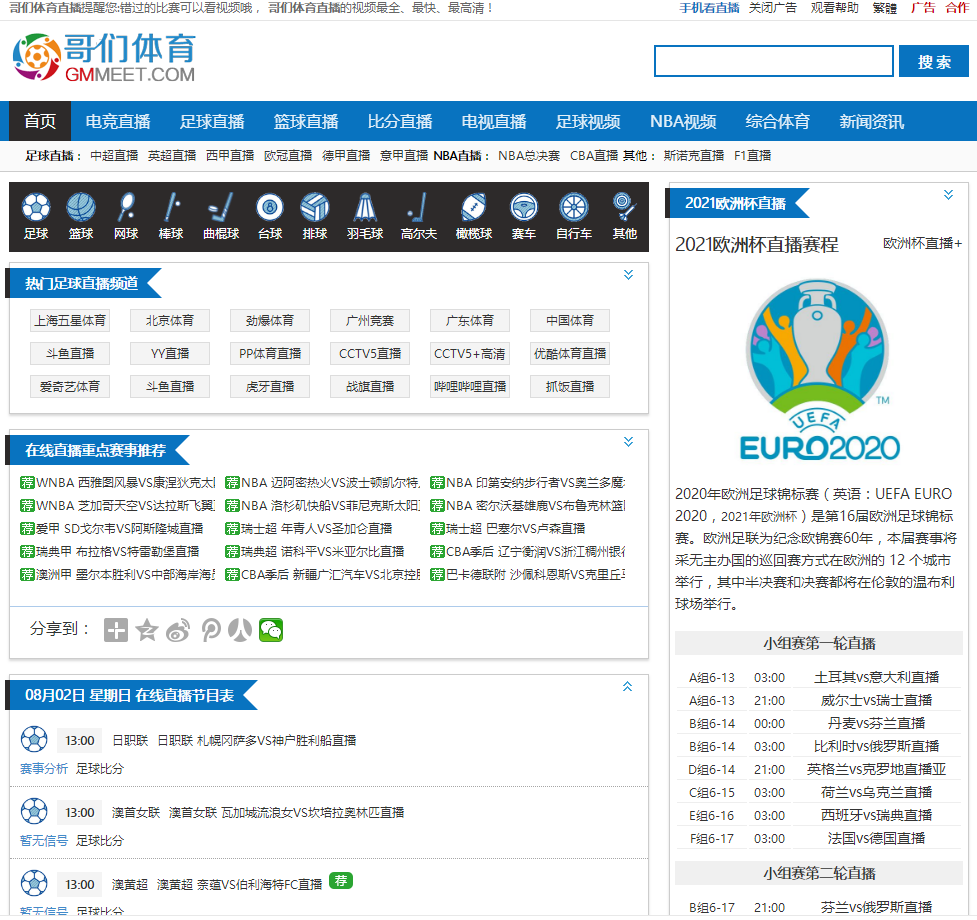The width and height of the screenshot is (977, 920).
Task: Open 土耳其vs意大利直播 match link
Action: point(877,677)
